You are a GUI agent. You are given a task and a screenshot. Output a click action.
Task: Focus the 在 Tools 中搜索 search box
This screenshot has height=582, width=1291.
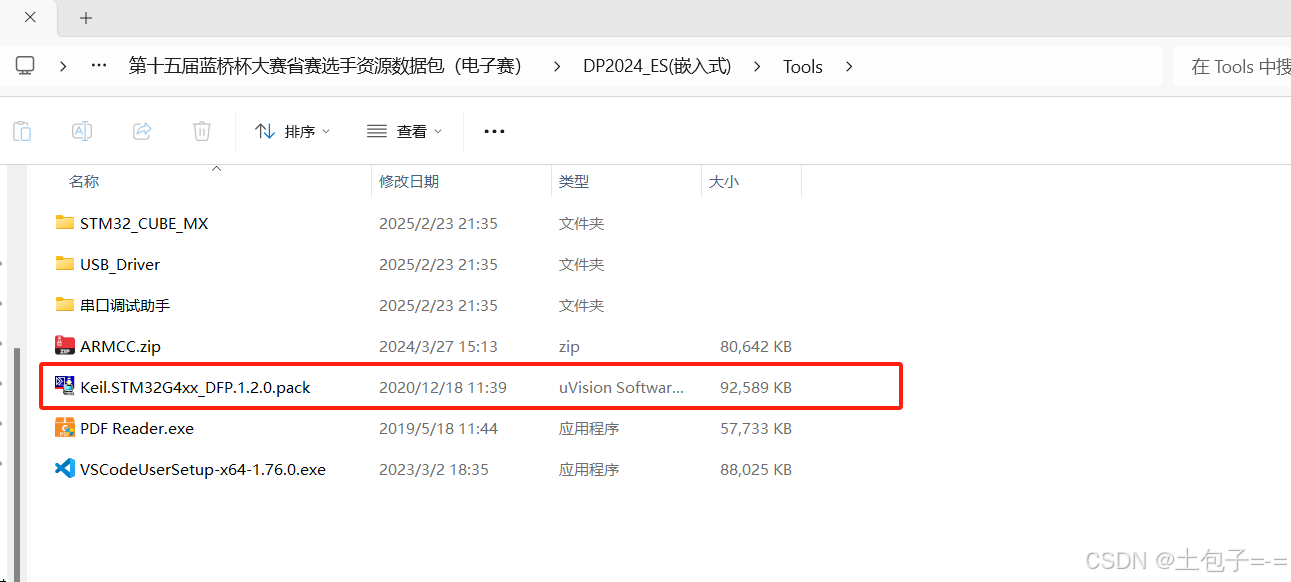tap(1232, 67)
